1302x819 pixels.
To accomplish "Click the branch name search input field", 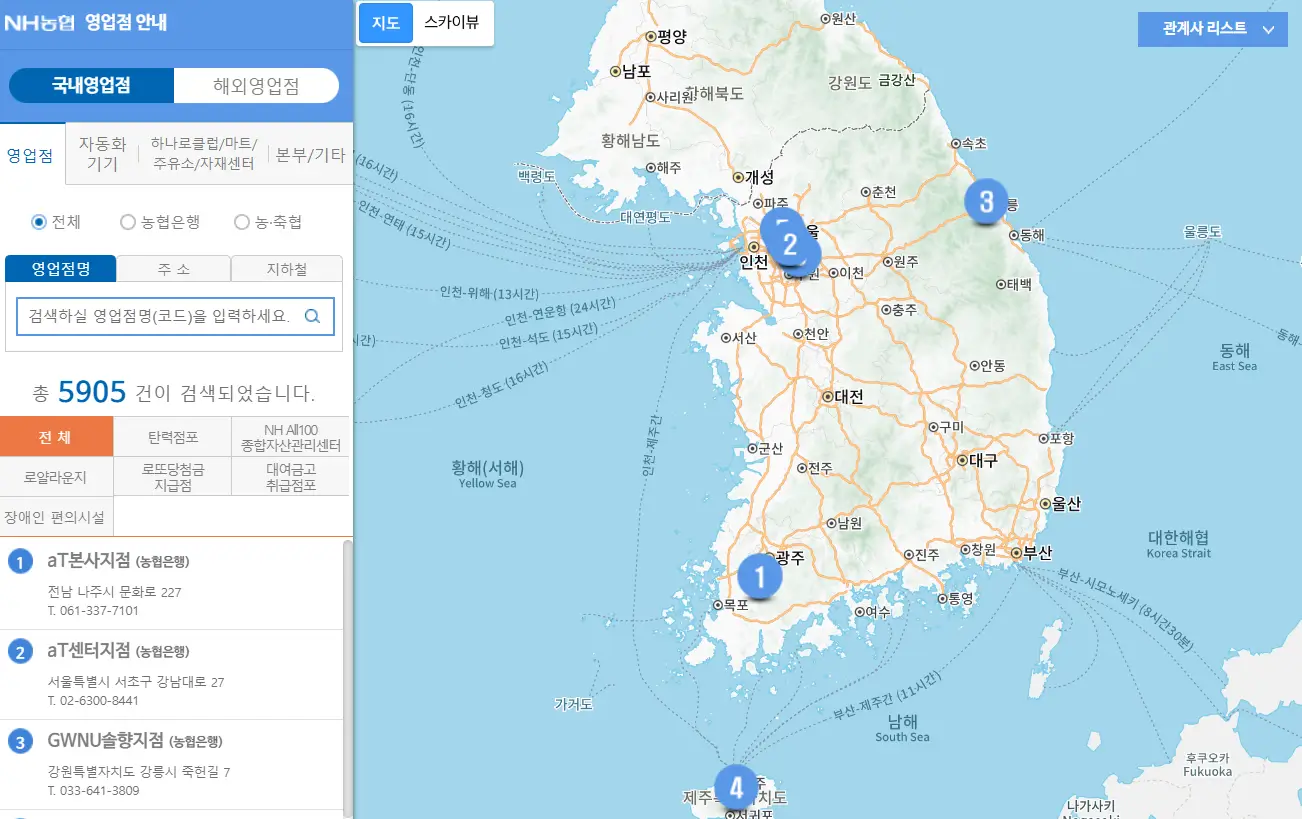I will click(160, 316).
